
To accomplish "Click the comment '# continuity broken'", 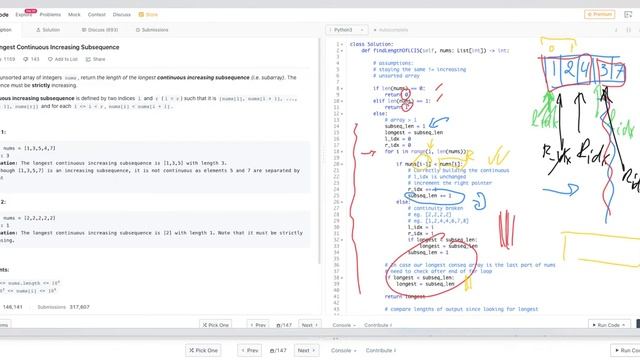I will (x=435, y=208).
